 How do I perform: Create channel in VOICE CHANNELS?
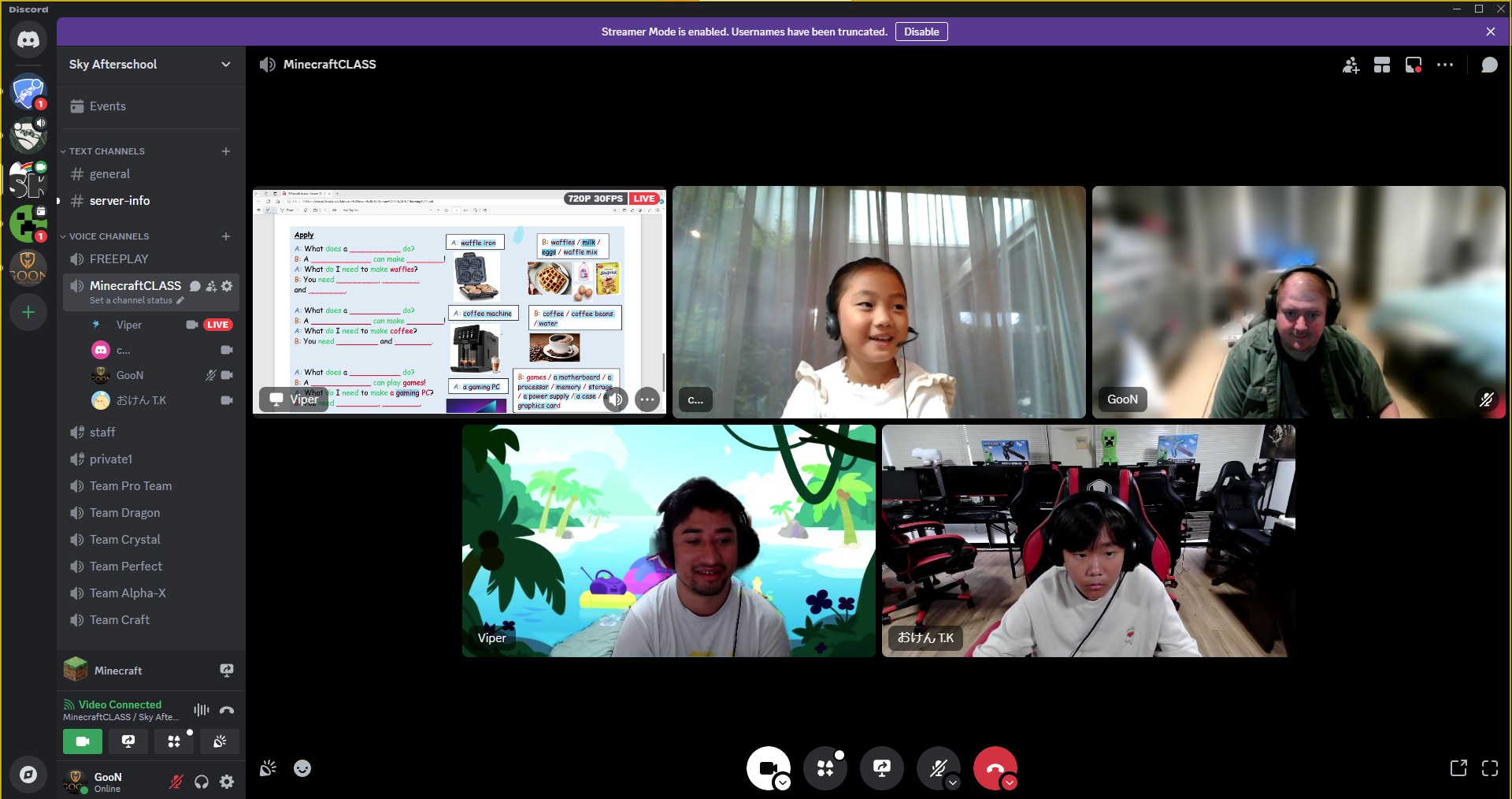click(226, 236)
